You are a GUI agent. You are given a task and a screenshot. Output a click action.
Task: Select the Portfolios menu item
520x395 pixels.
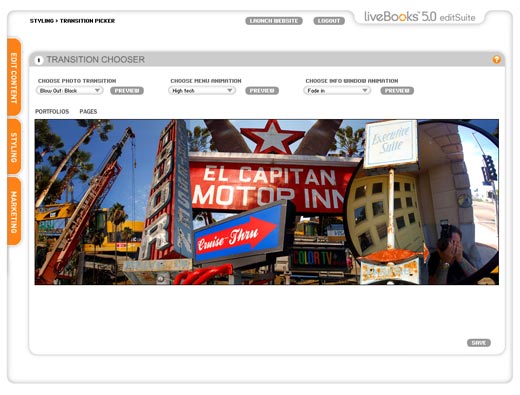[52, 111]
